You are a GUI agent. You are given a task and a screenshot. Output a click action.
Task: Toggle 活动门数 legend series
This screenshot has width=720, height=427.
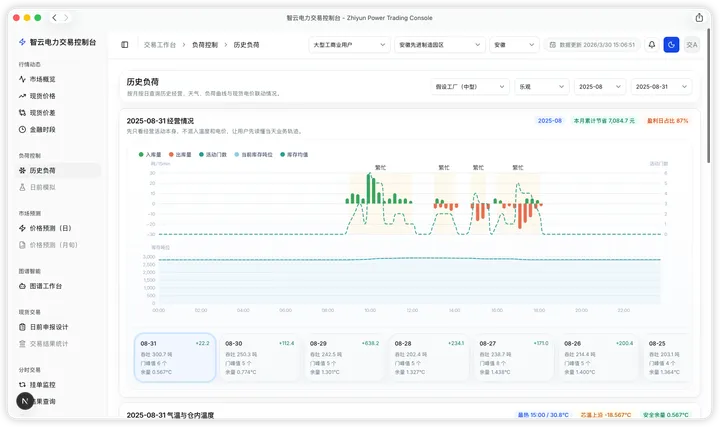(x=213, y=155)
